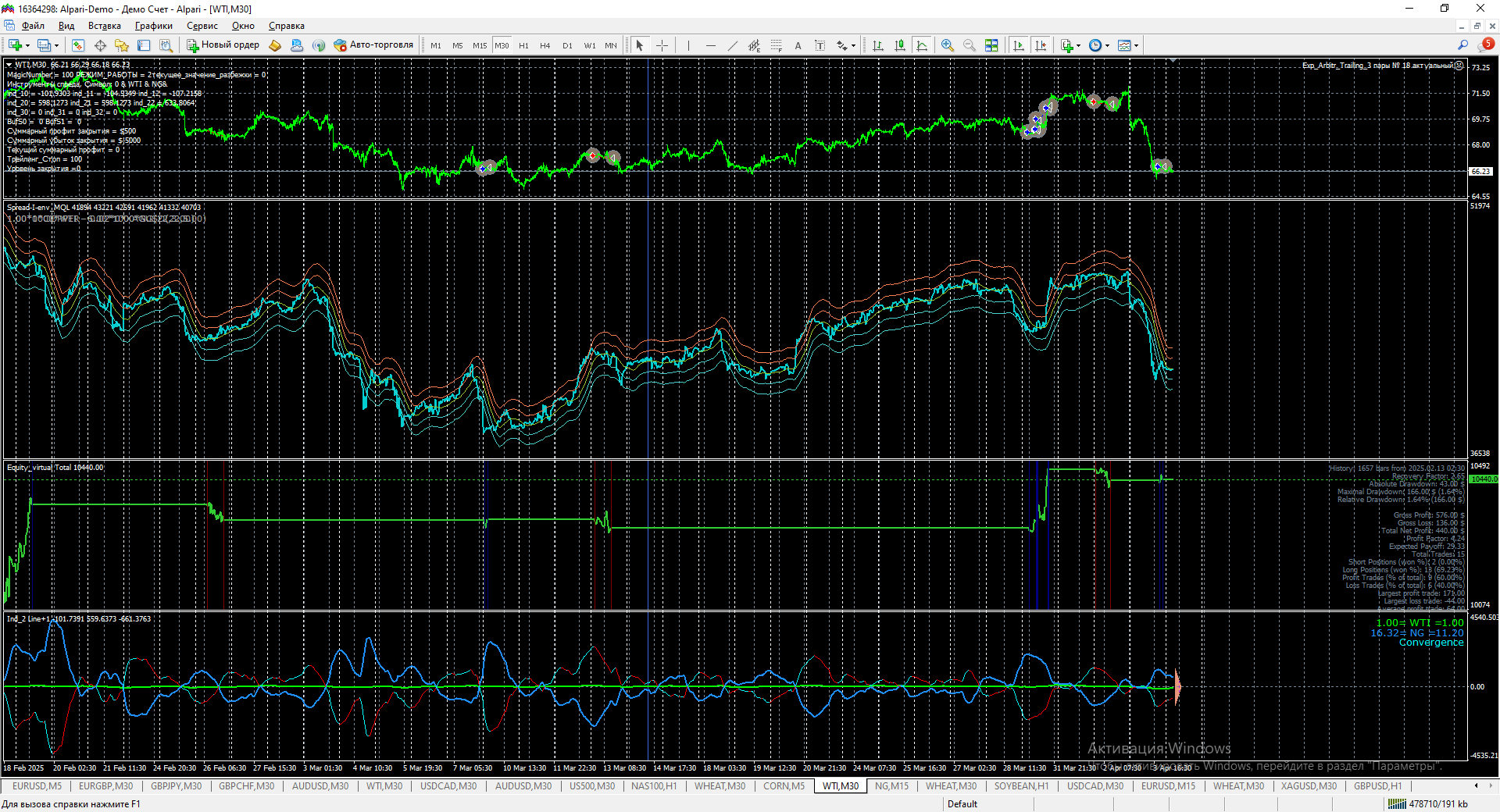This screenshot has height=812, width=1500.
Task: Switch chart to candlesticks mode
Action: (900, 45)
